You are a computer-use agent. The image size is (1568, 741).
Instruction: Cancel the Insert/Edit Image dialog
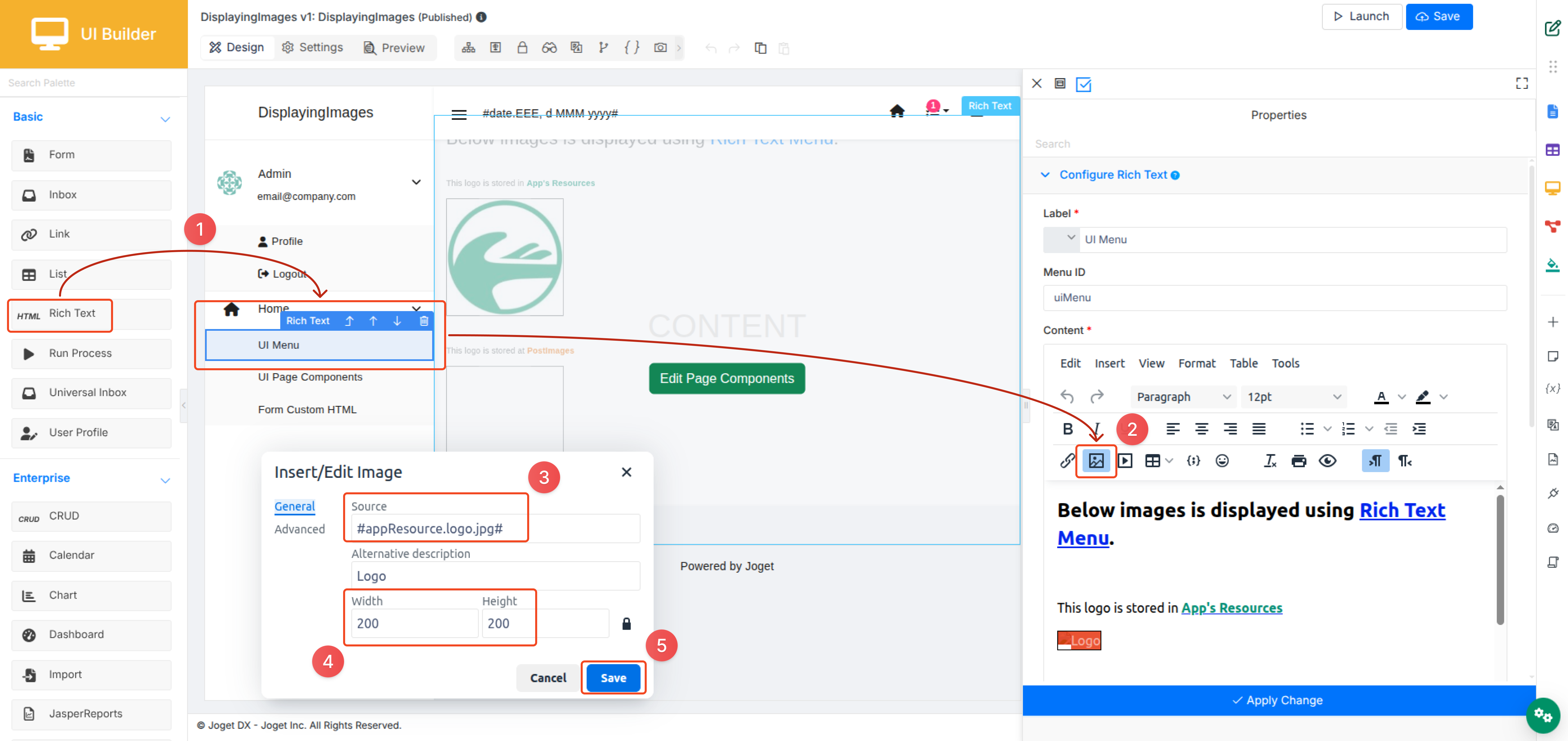tap(548, 678)
